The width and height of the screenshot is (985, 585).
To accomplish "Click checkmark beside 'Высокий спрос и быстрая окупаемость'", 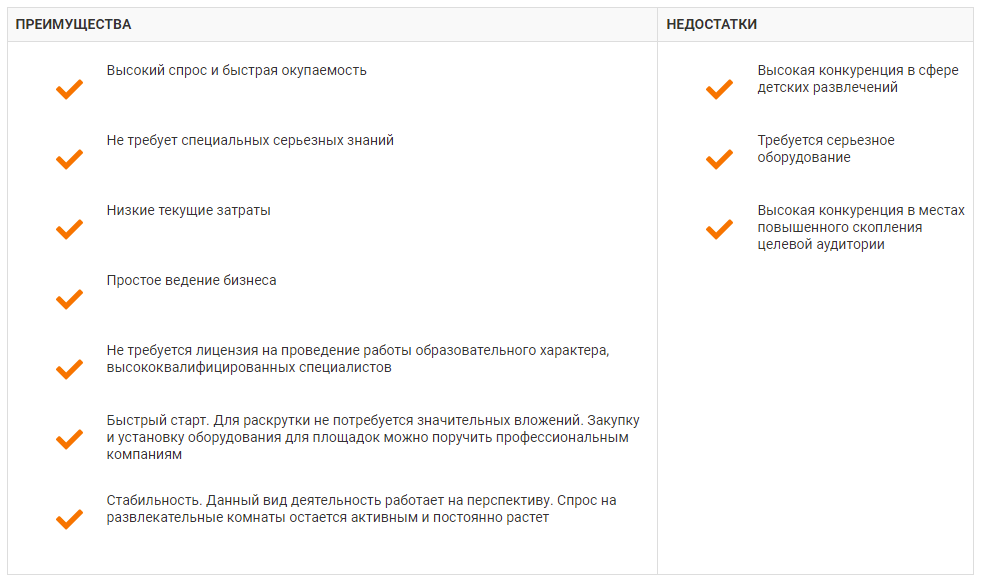I will [69, 90].
